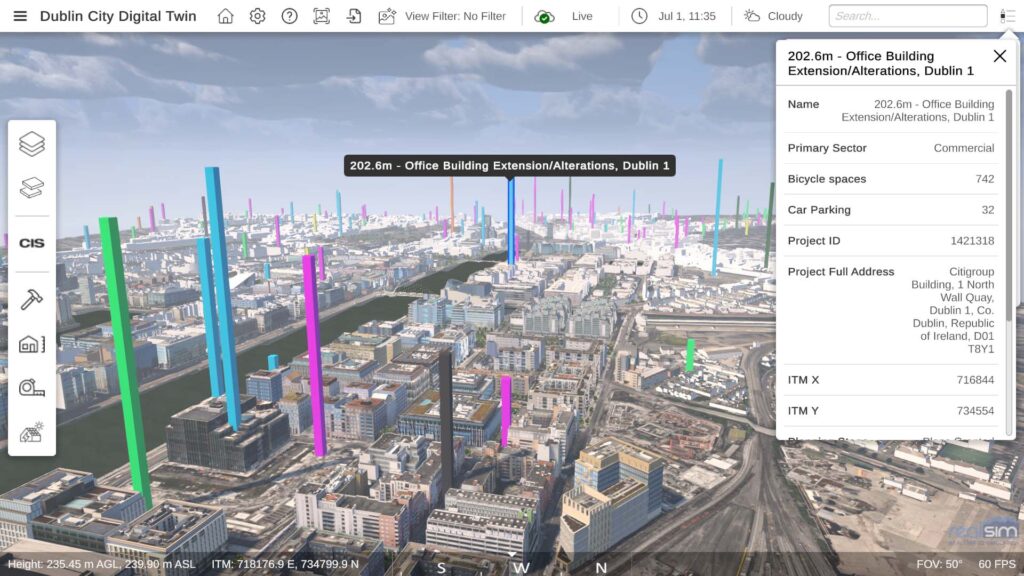Click the Cloudy weather icon
Viewport: 1024px width, 576px height.
[x=752, y=16]
